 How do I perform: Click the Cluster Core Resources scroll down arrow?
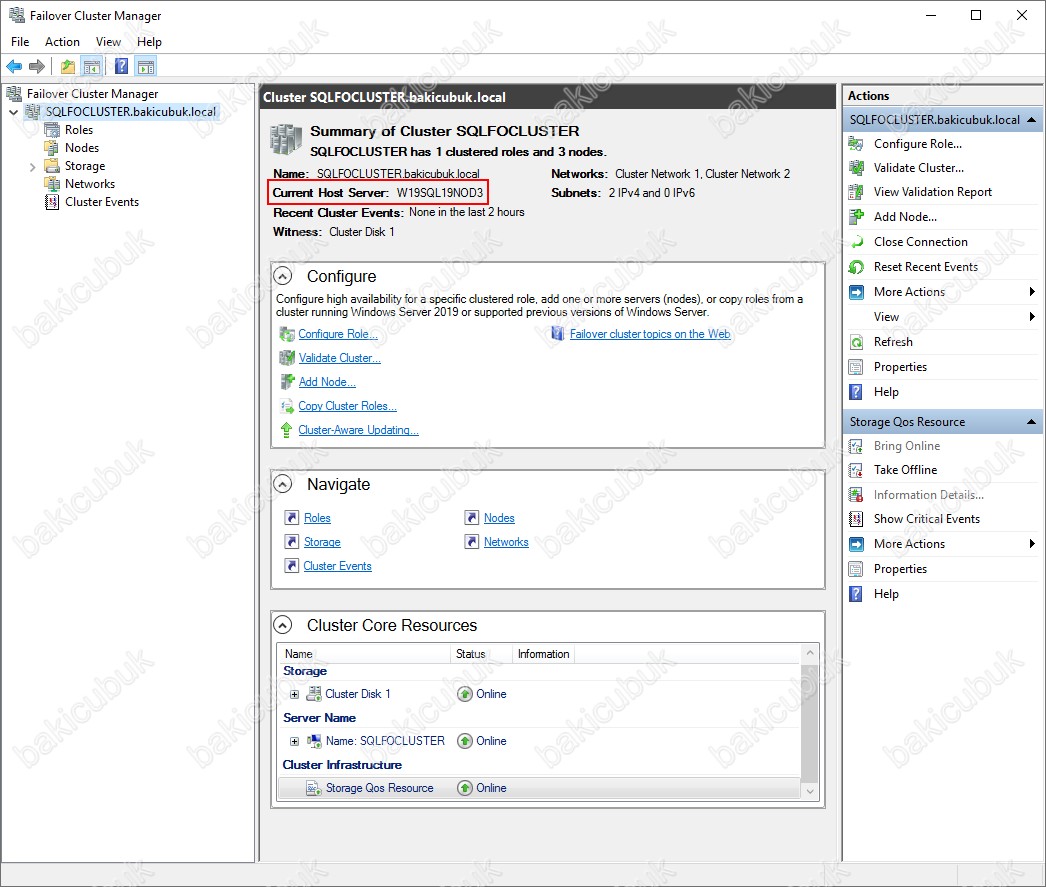(x=810, y=791)
